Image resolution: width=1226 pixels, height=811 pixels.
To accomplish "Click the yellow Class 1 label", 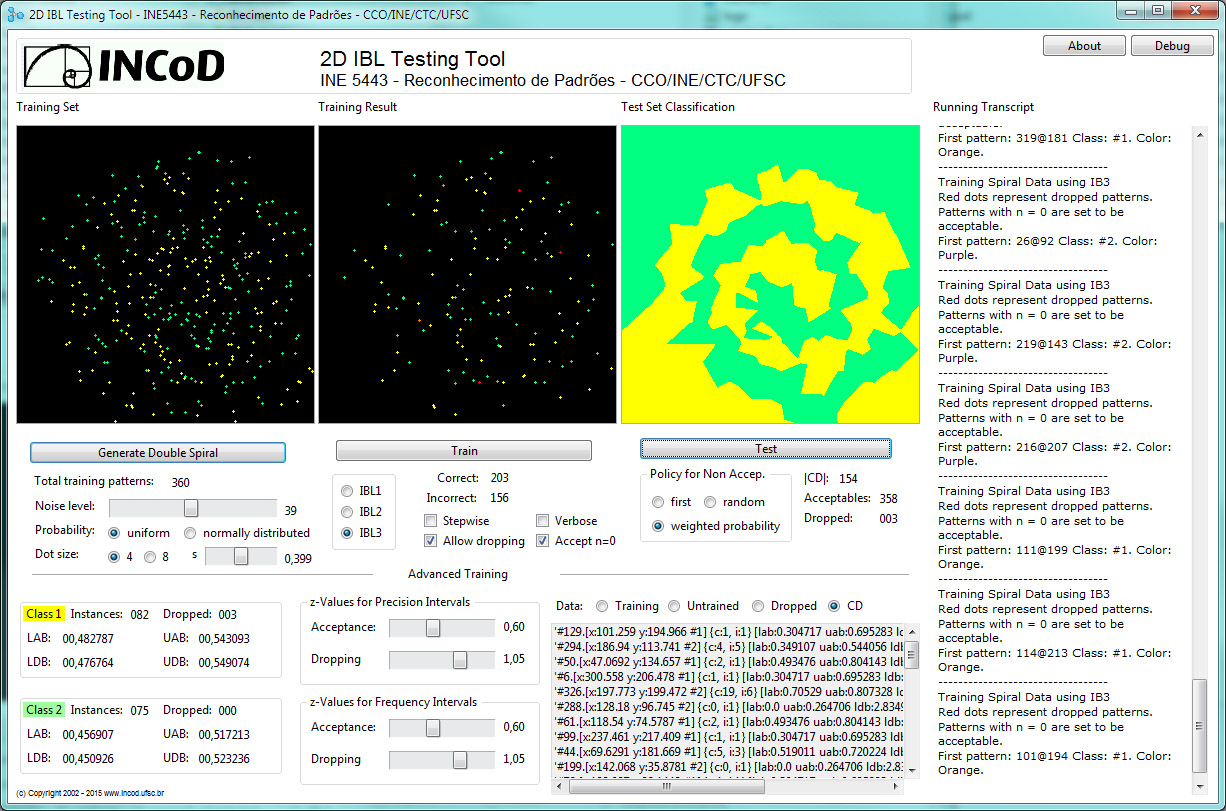I will [x=44, y=614].
